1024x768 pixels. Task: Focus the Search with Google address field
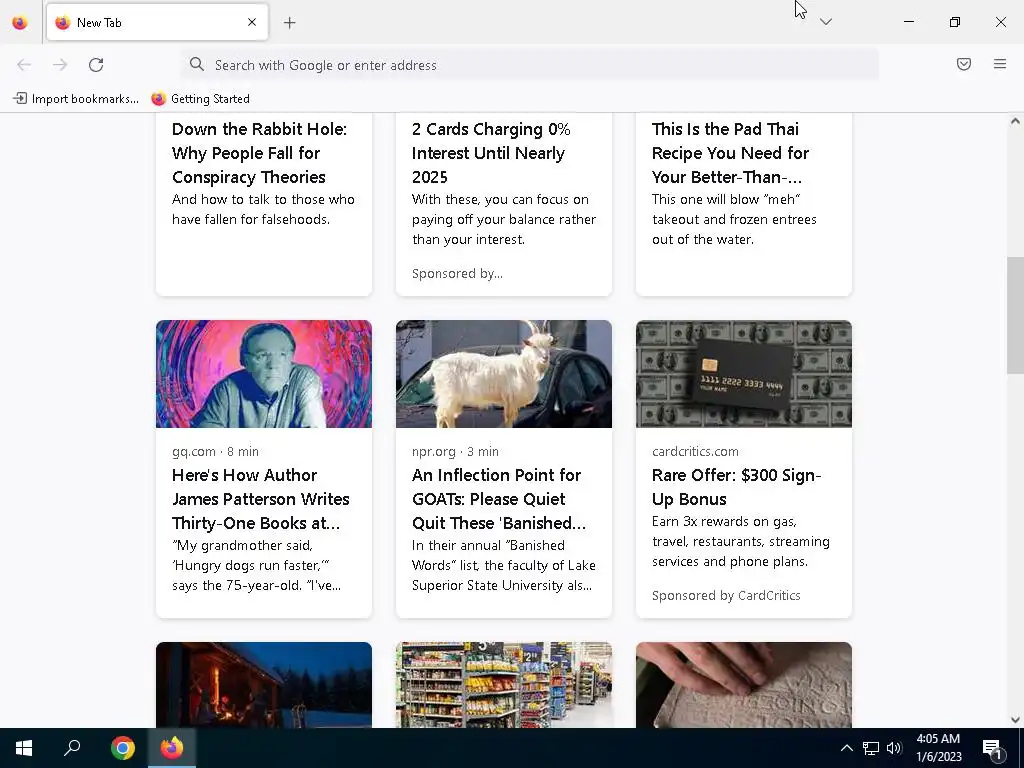point(530,65)
